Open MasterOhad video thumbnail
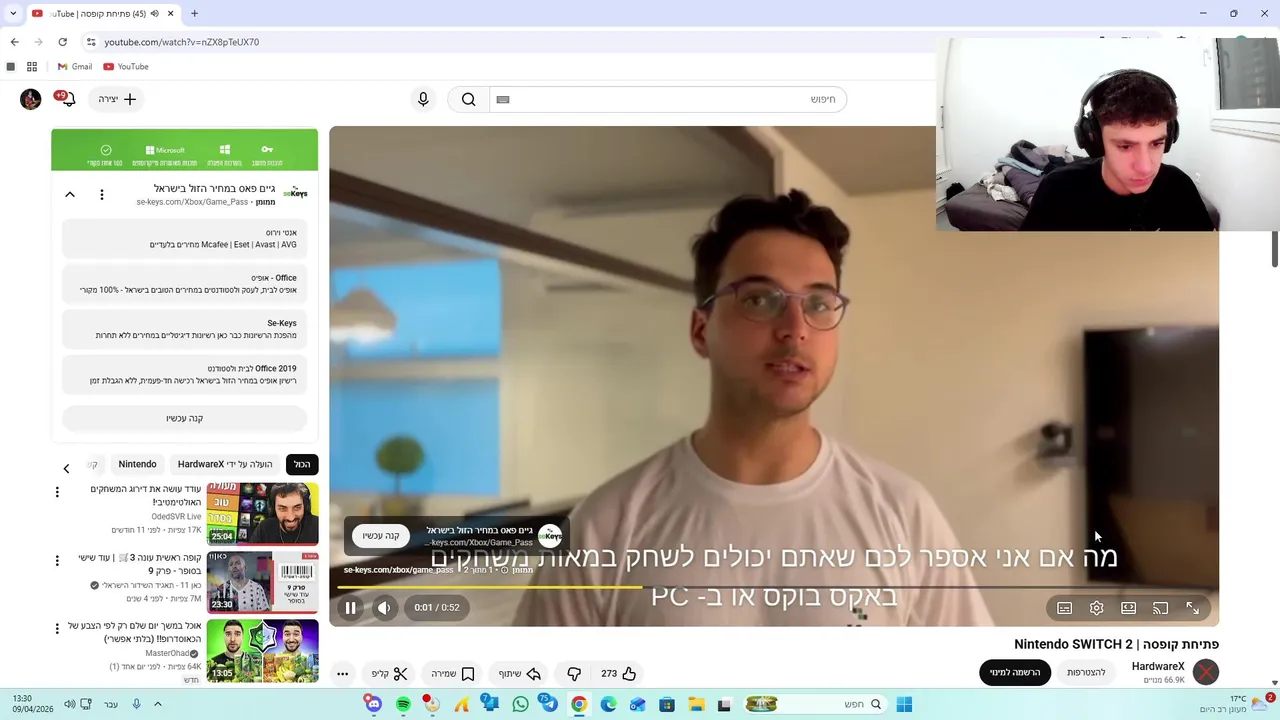Viewport: 1280px width, 720px height. pyautogui.click(x=263, y=651)
